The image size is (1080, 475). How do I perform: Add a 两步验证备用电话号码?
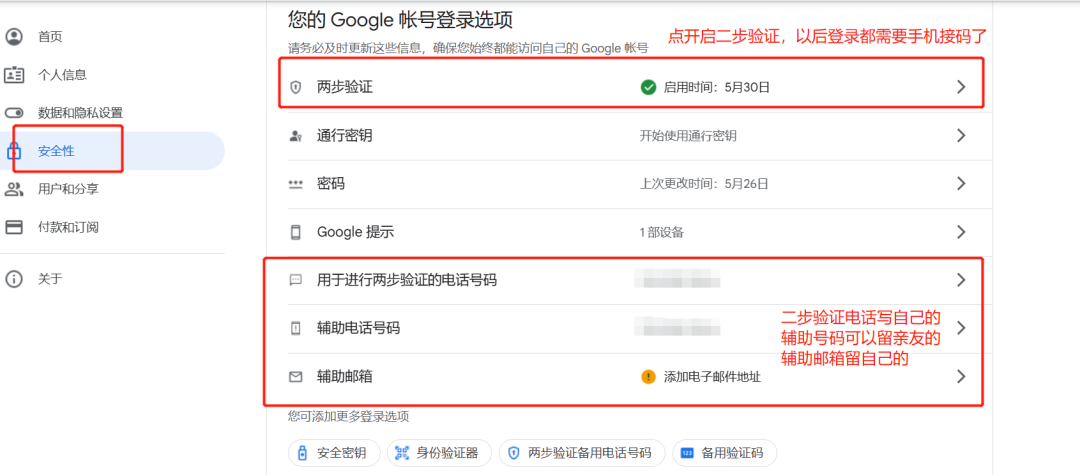coord(582,453)
